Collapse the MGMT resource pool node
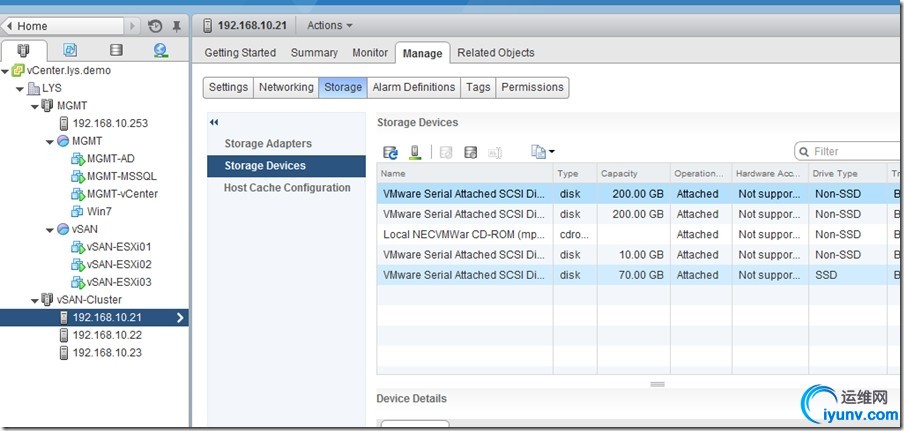Viewport: 904px width, 431px height. 50,142
